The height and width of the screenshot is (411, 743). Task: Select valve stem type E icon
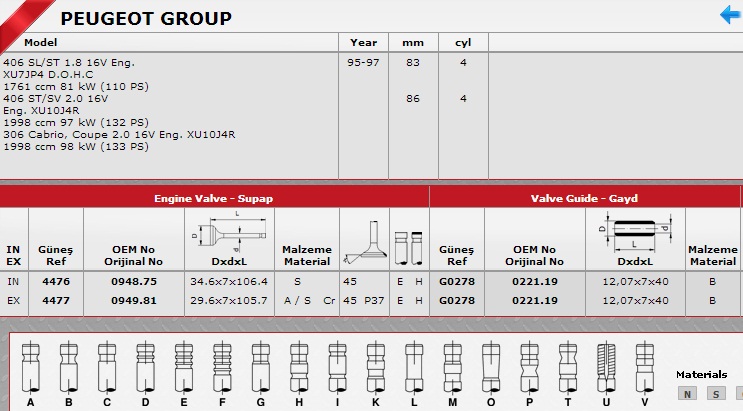pos(182,367)
